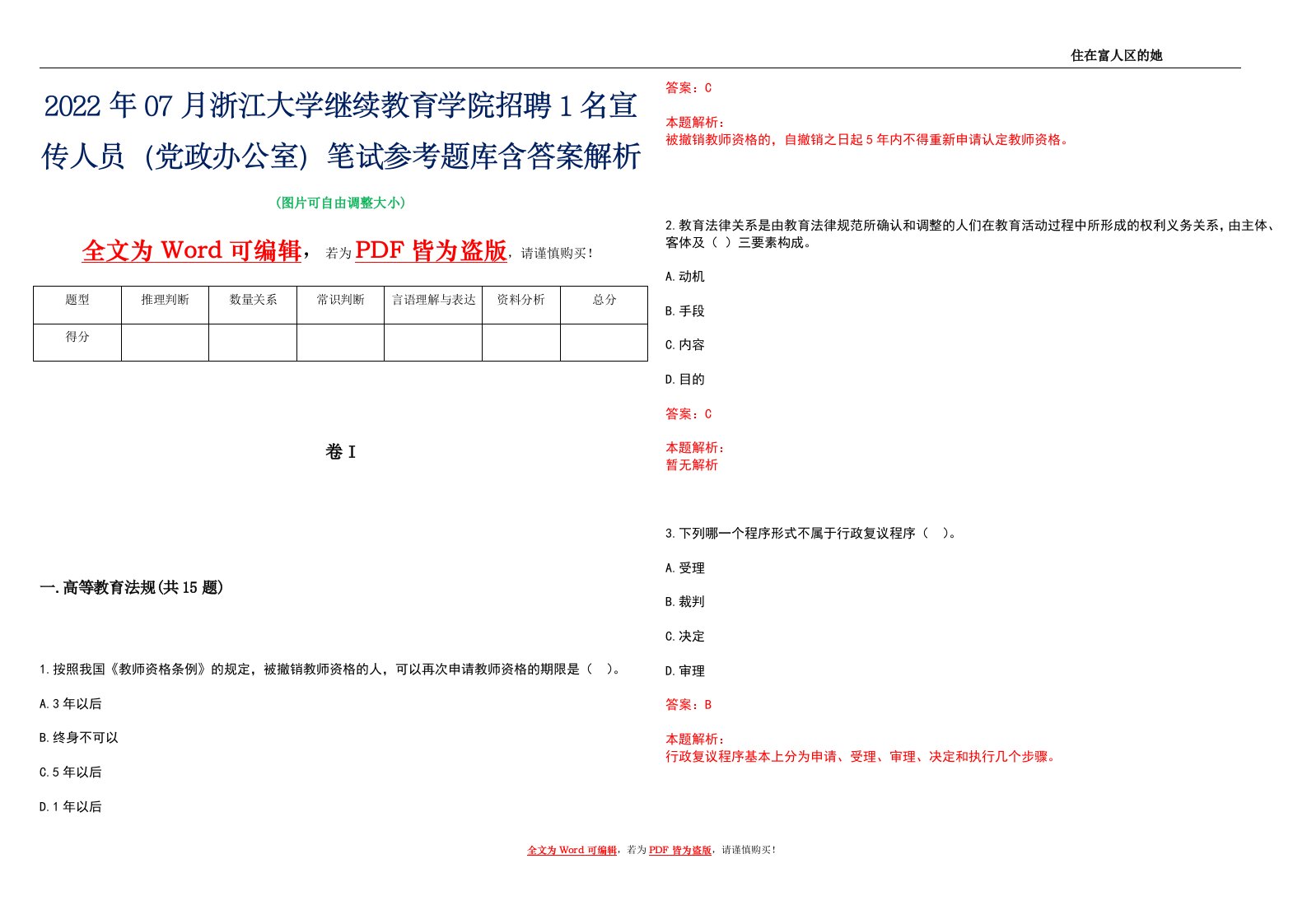Click title line containing 党政办公室
The image size is (1307, 924).
tap(341, 156)
